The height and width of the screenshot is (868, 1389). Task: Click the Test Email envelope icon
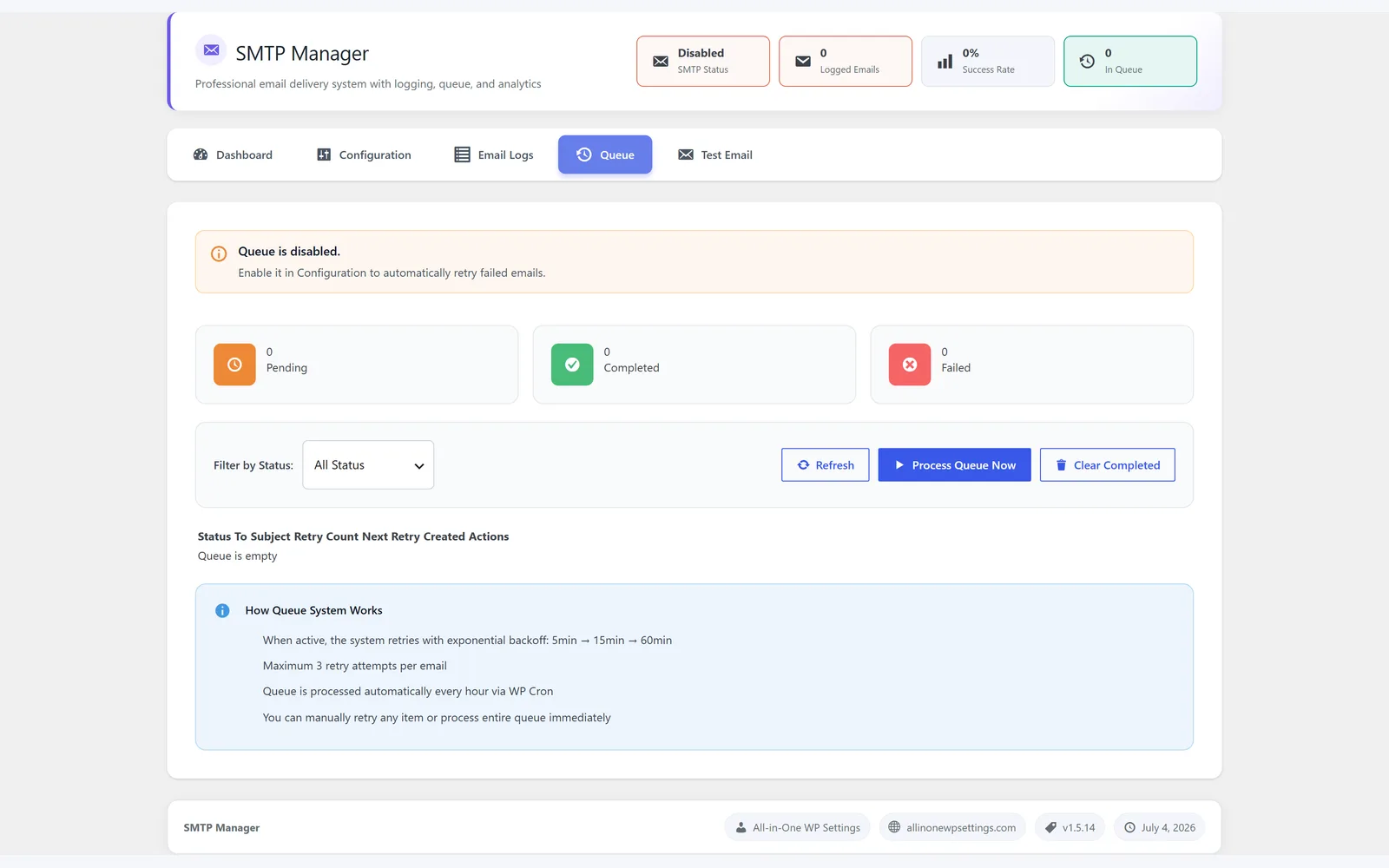(686, 155)
